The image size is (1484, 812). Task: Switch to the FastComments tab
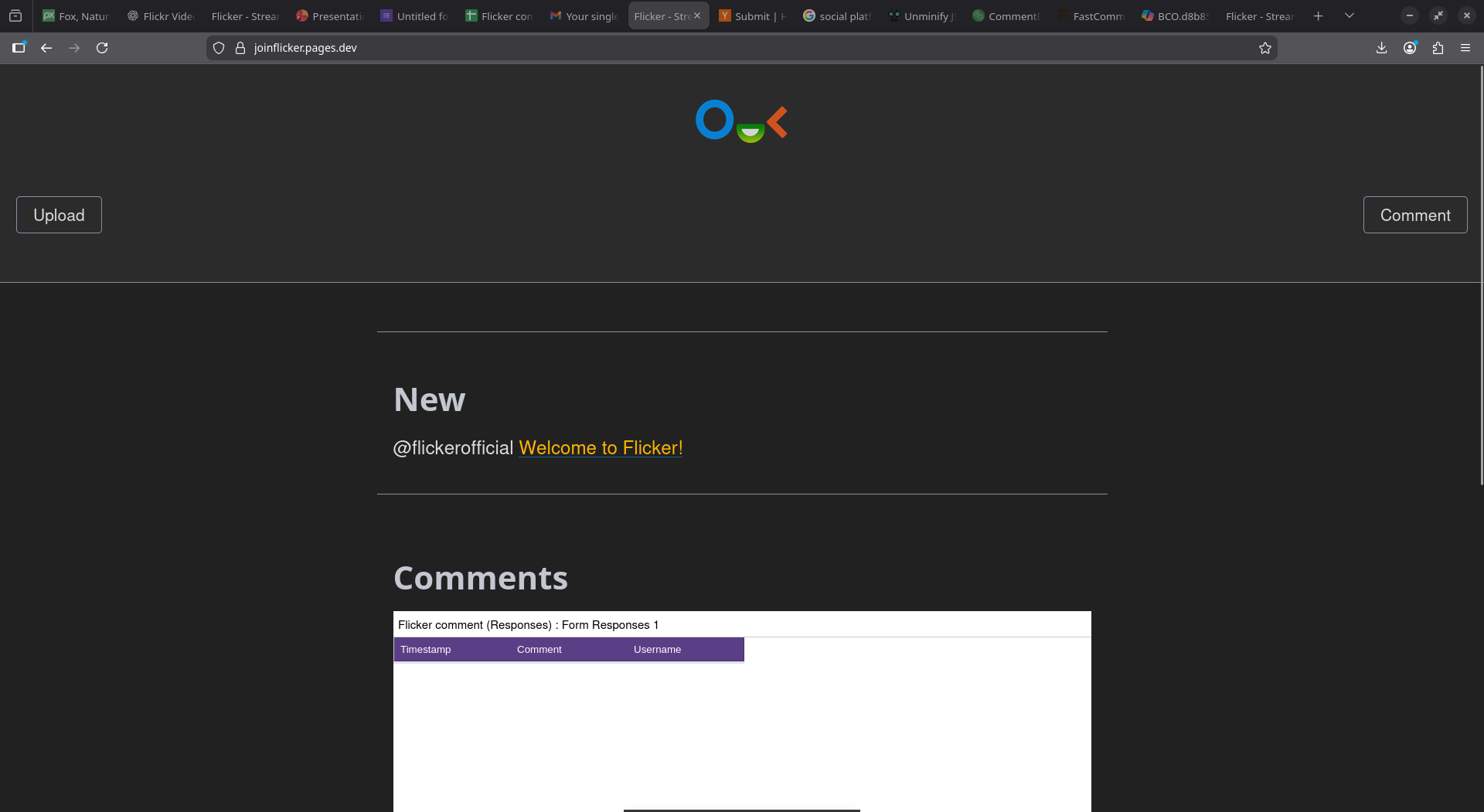point(1091,15)
